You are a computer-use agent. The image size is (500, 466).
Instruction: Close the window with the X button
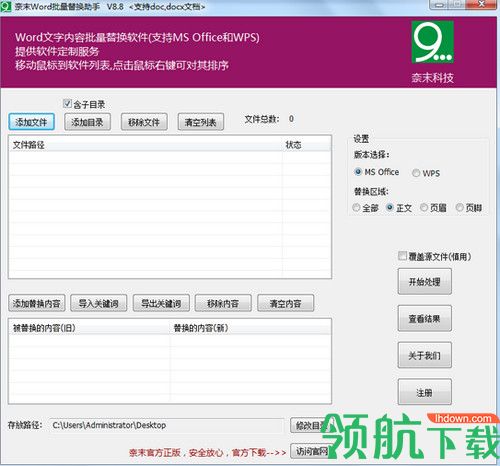click(481, 4)
